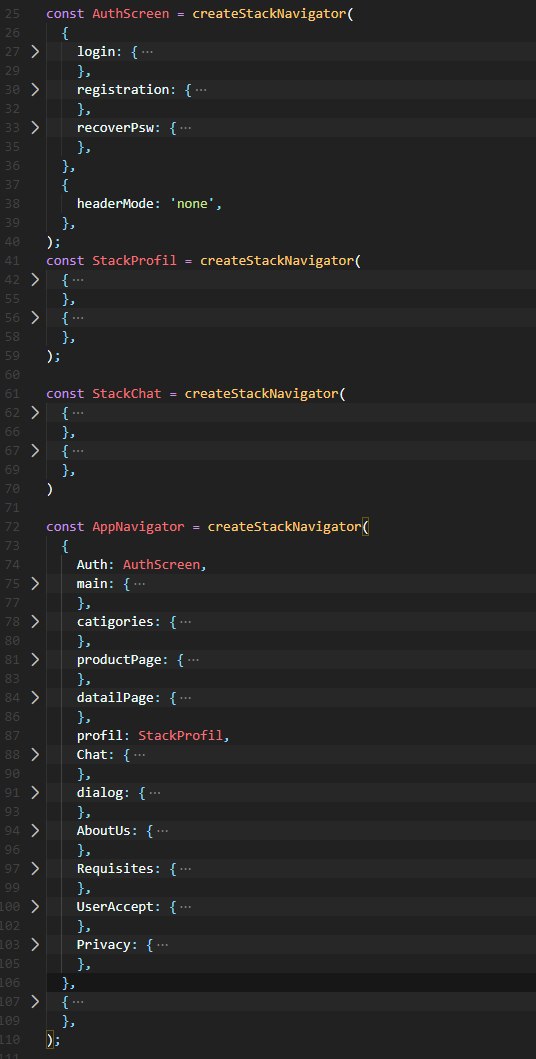Click the AuthScreen constant declaration

click(x=130, y=14)
